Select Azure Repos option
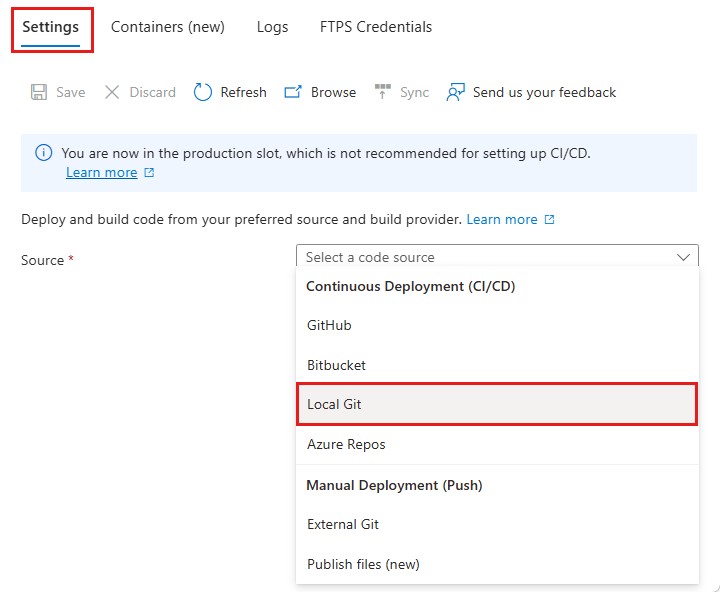The height and width of the screenshot is (592, 720). [497, 444]
